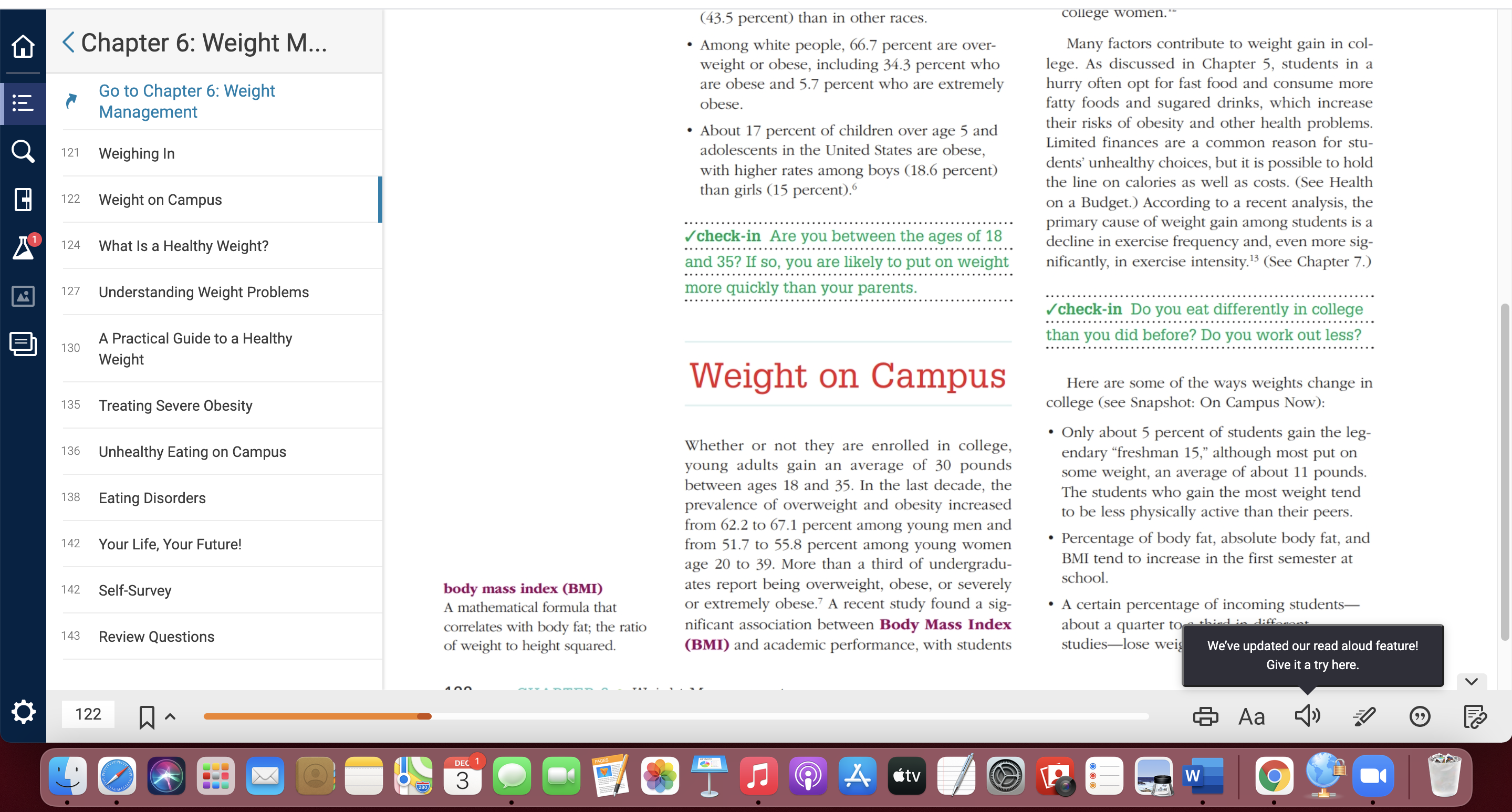Go back using chapter header chevron
The height and width of the screenshot is (812, 1512).
tap(68, 42)
